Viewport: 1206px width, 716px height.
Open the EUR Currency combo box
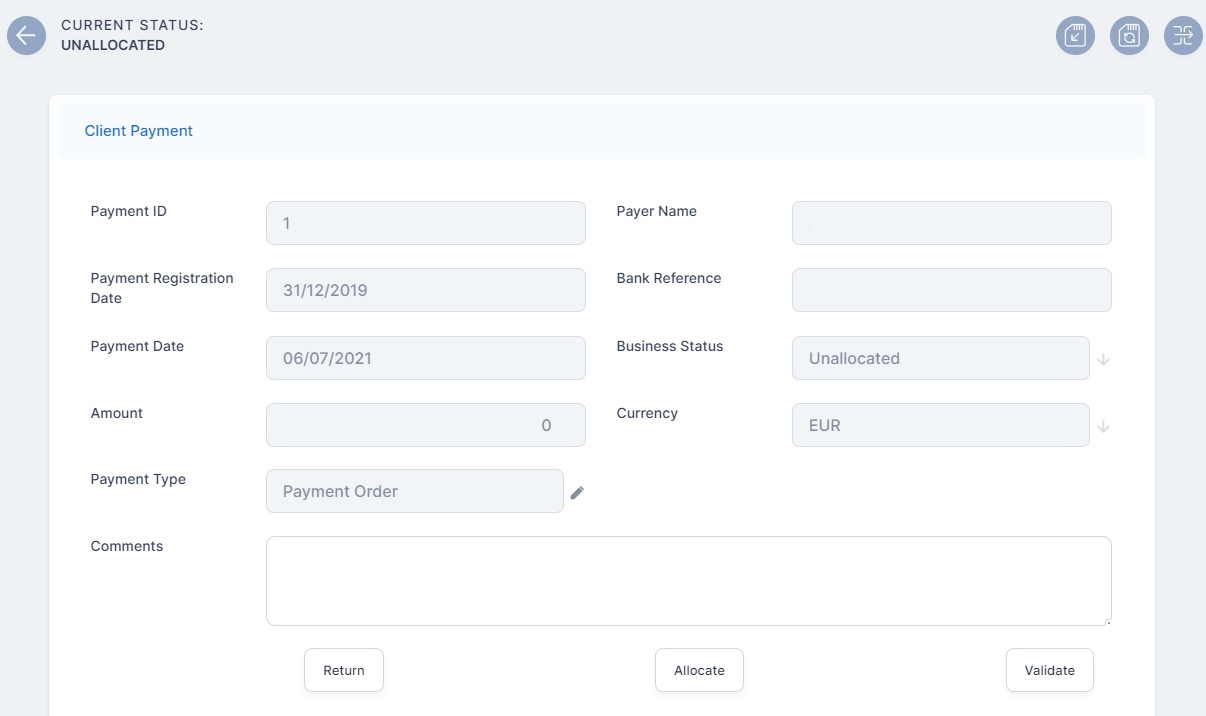click(939, 425)
